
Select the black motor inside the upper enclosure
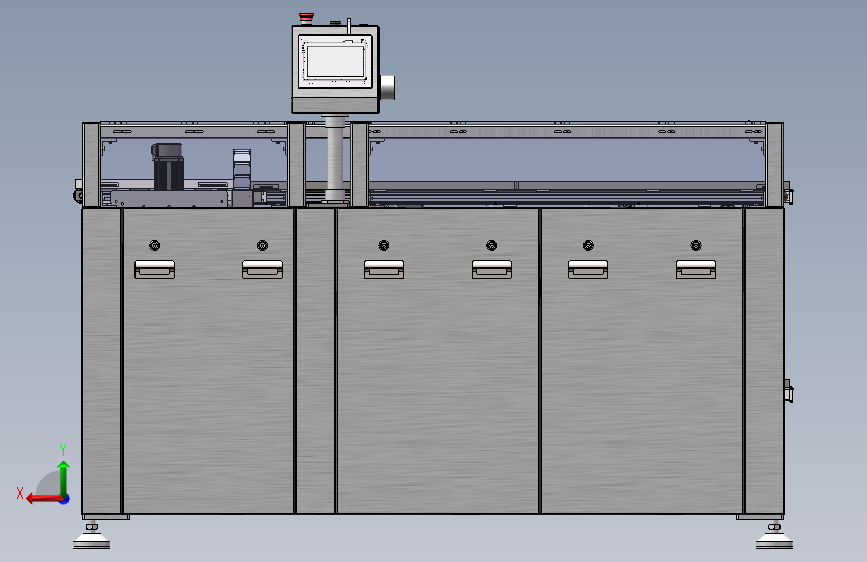[168, 166]
